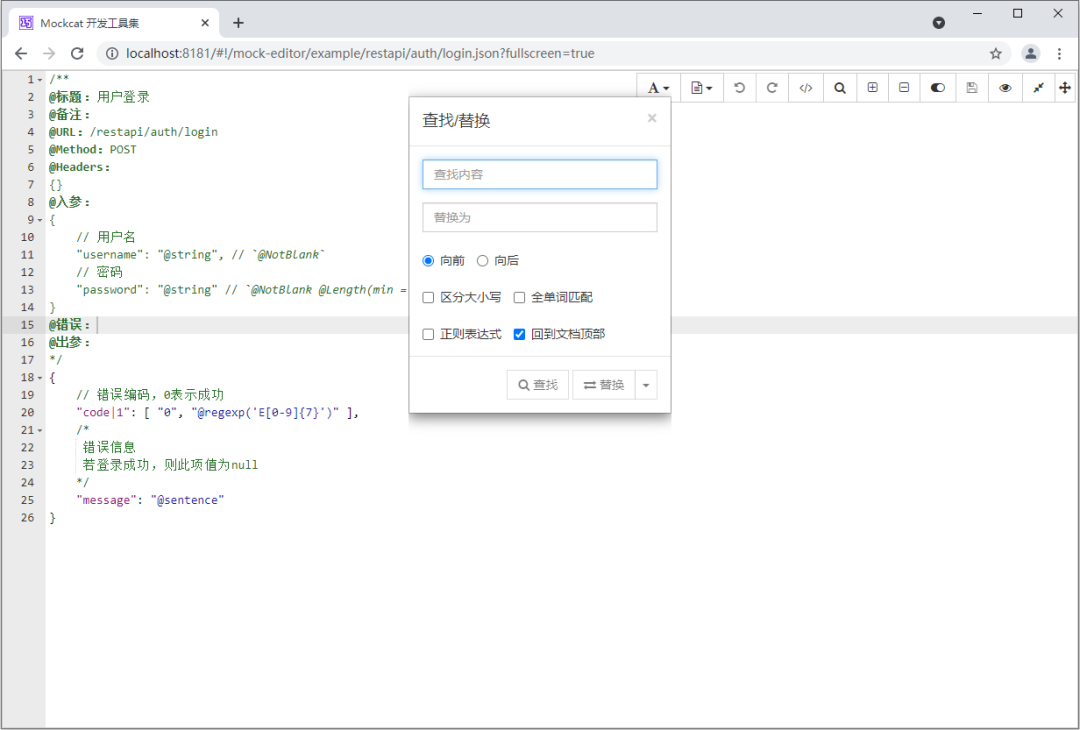Open the font size A dropdown
1080x730 pixels.
[x=658, y=88]
